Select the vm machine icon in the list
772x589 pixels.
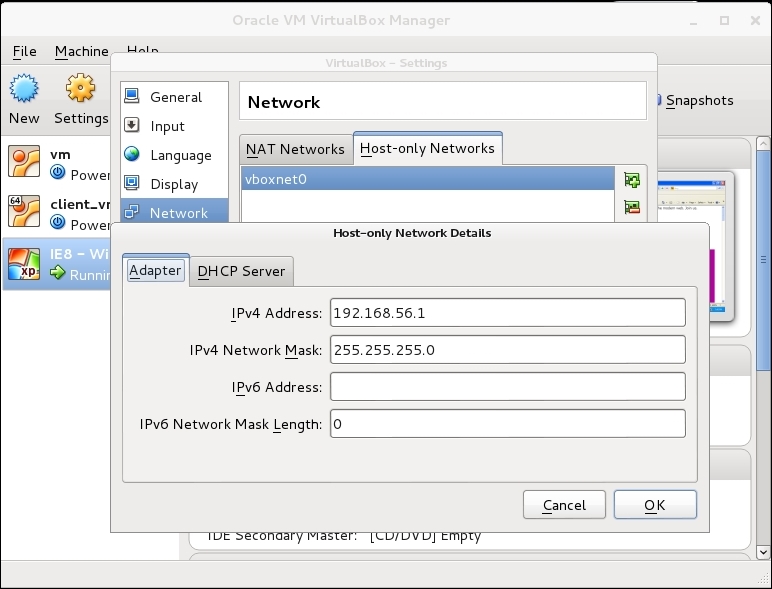[24, 161]
